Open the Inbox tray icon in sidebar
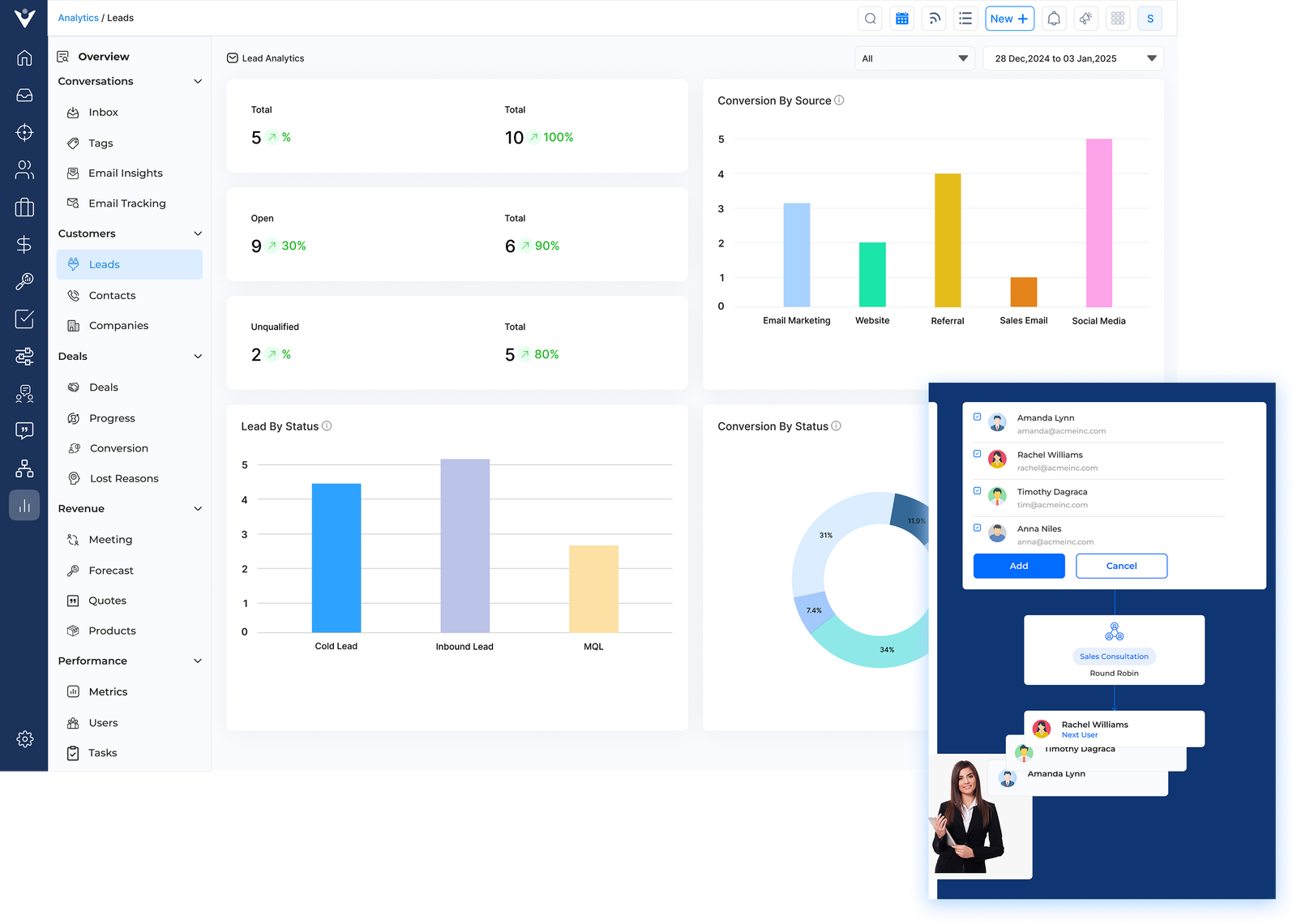This screenshot has width=1297, height=924. pos(24,94)
